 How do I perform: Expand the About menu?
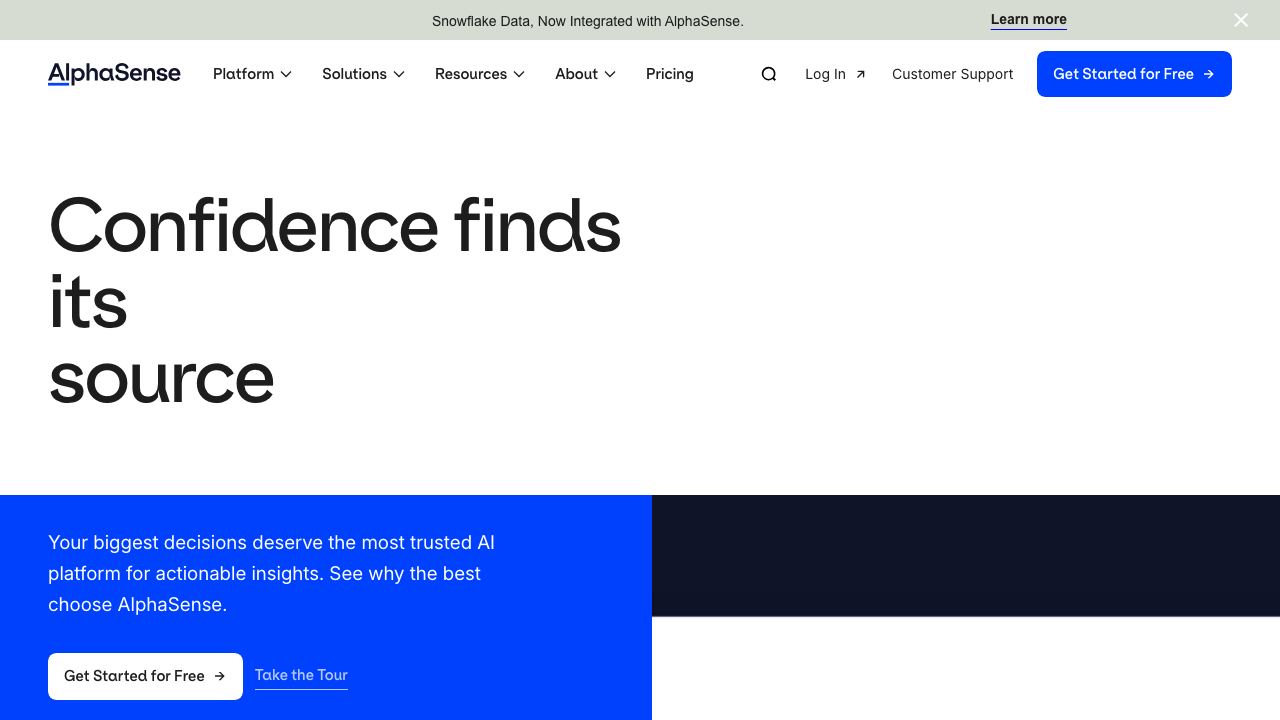(585, 74)
